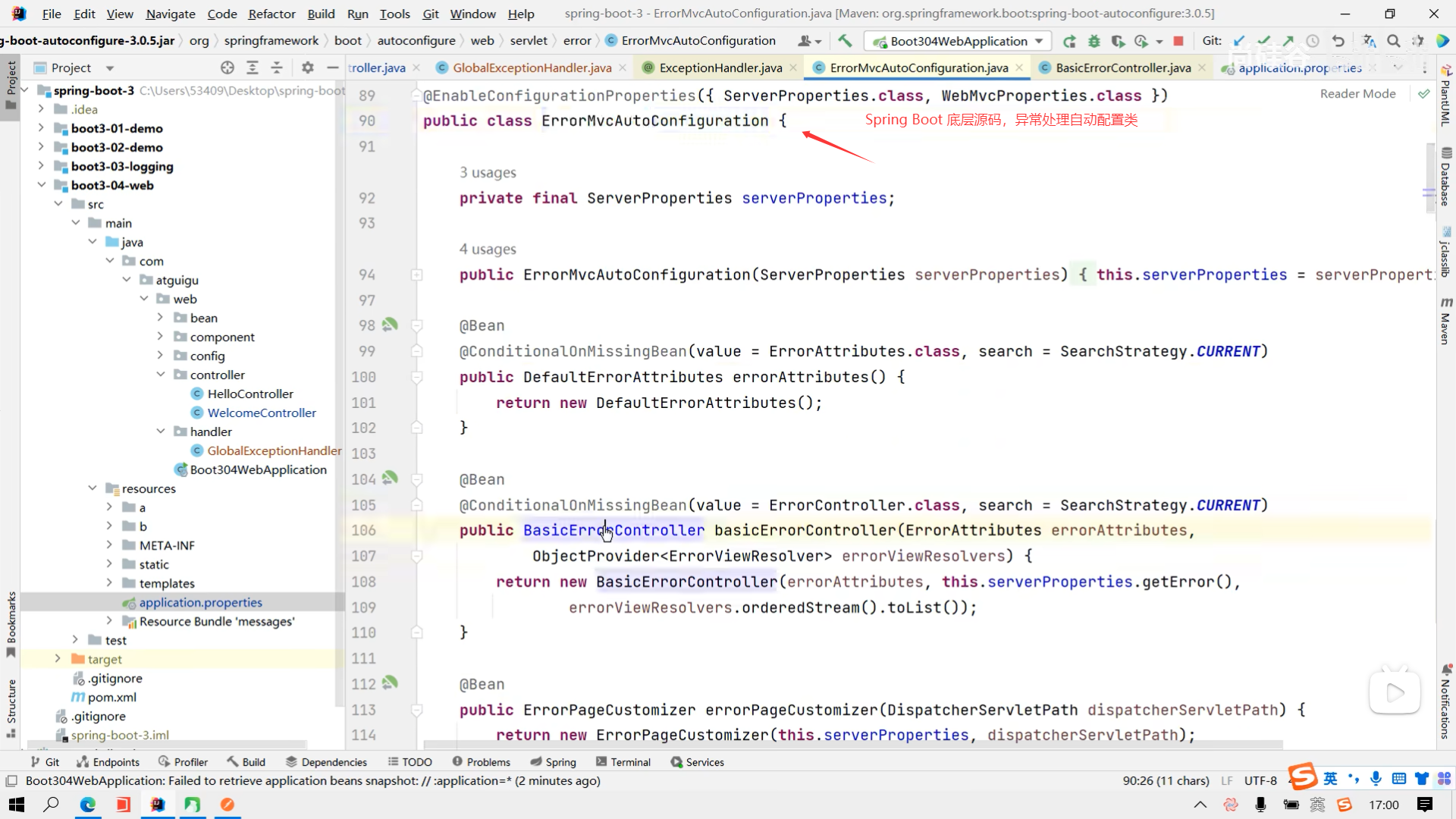The width and height of the screenshot is (1456, 819).
Task: Click Git push arrow icon
Action: [1288, 41]
